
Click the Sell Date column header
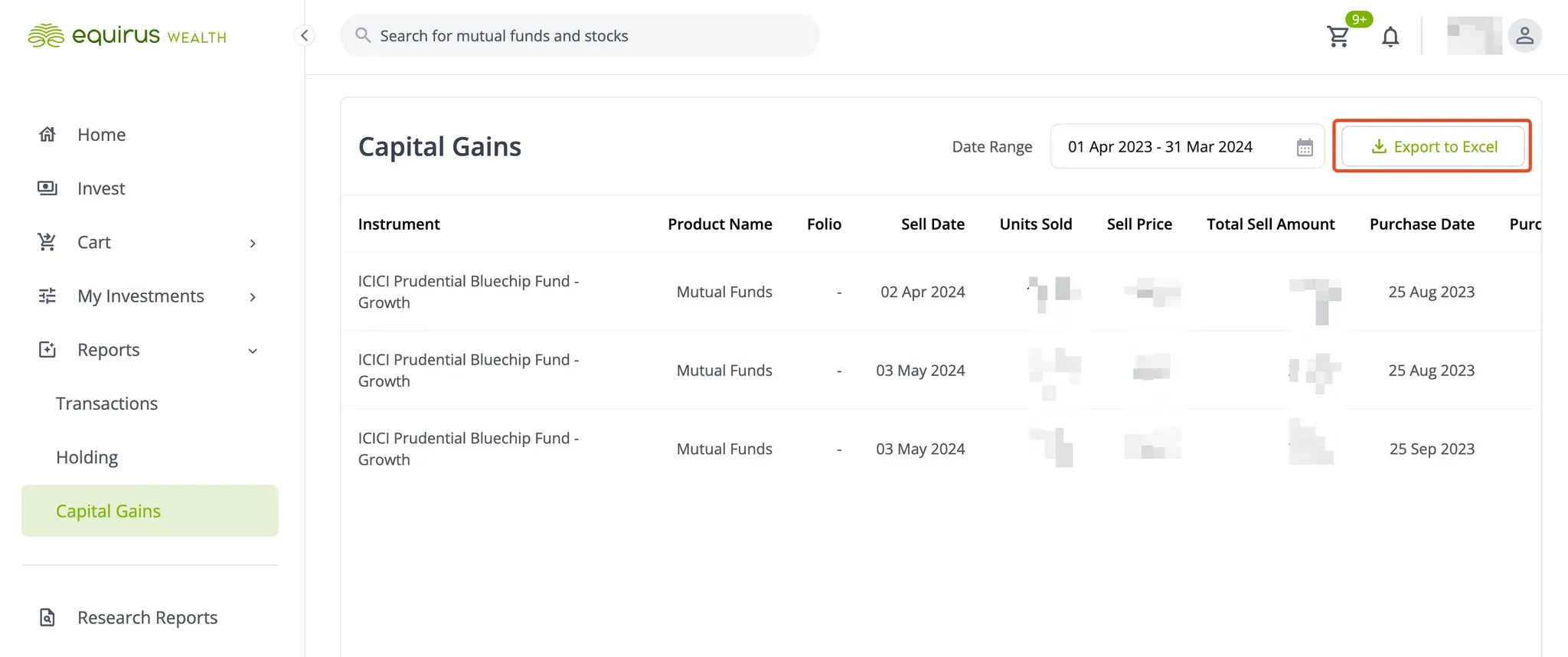[933, 224]
